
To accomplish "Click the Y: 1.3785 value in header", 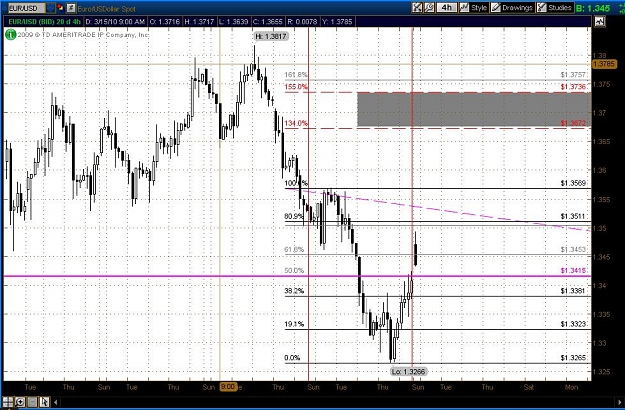I will point(337,22).
